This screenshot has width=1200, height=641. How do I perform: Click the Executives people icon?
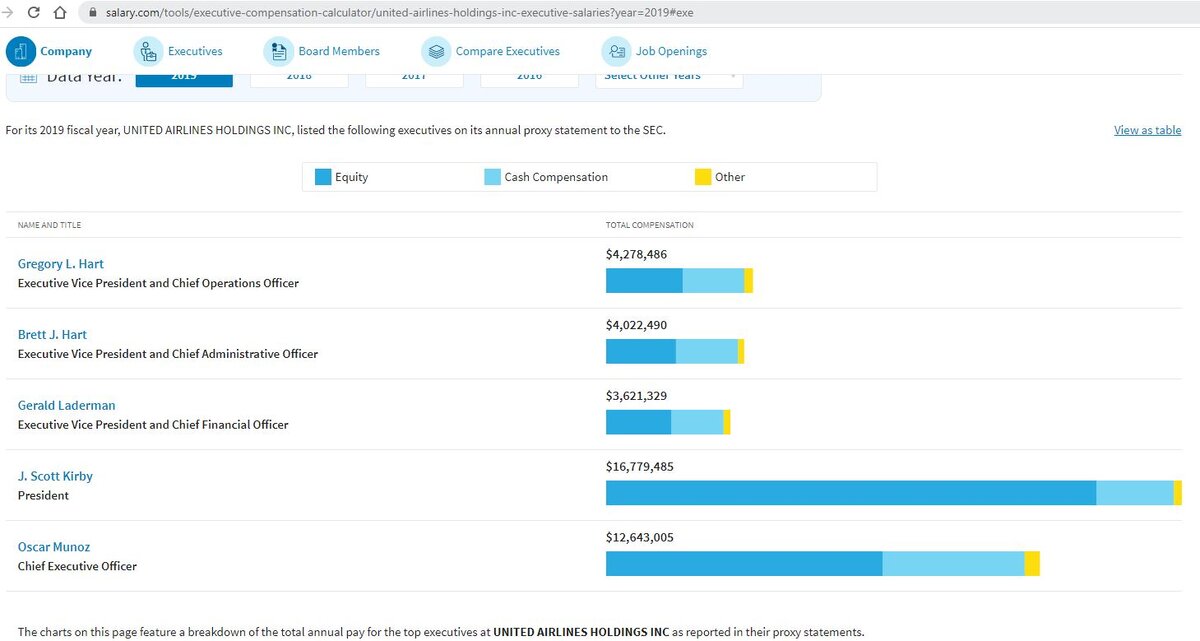tap(148, 51)
